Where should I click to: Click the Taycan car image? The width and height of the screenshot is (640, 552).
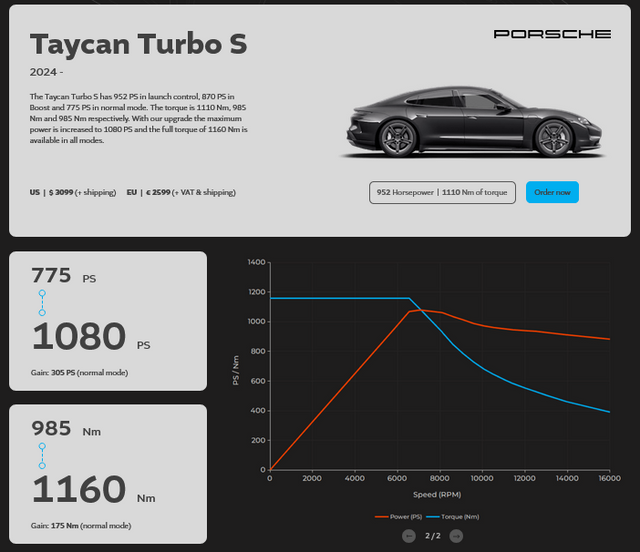point(473,122)
